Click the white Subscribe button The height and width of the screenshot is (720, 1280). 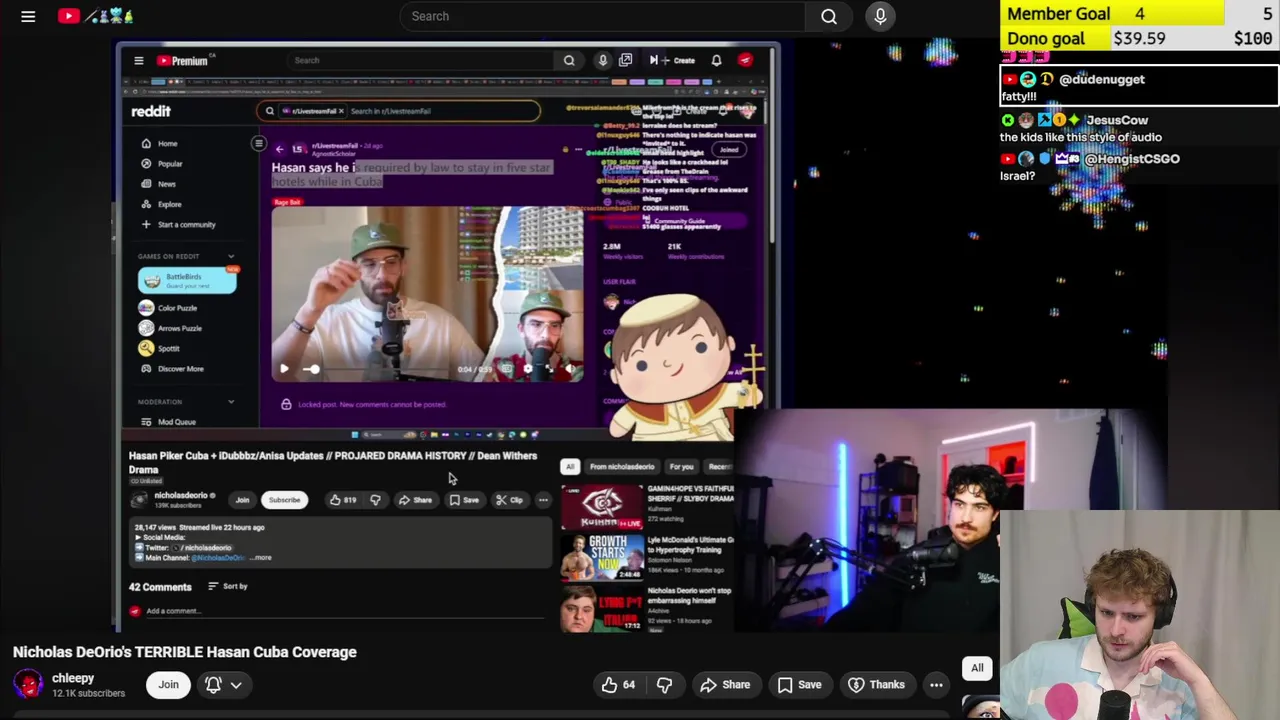tap(284, 500)
